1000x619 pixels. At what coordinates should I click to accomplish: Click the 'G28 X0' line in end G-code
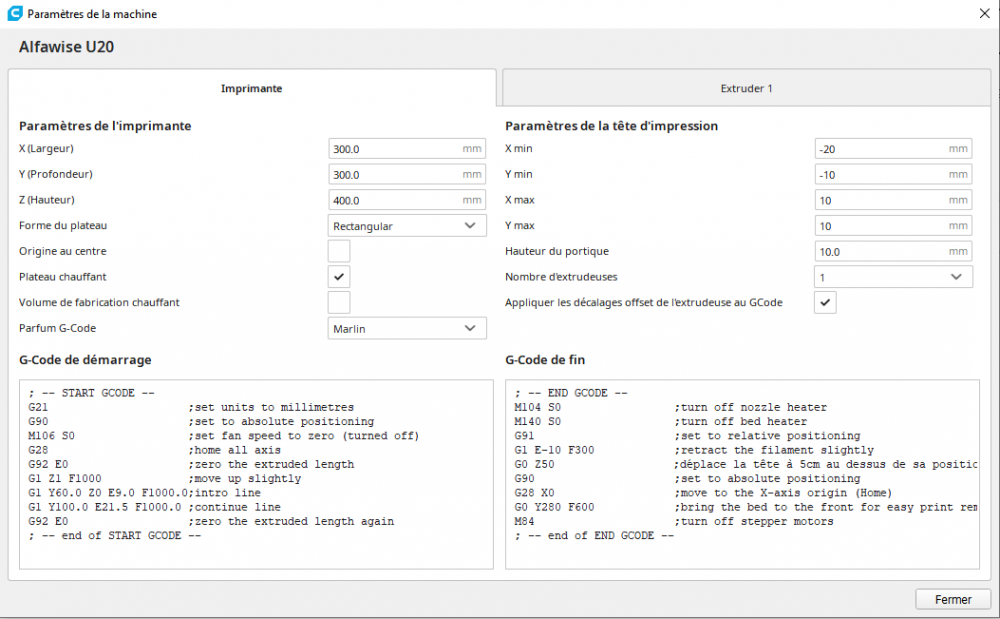click(x=703, y=493)
